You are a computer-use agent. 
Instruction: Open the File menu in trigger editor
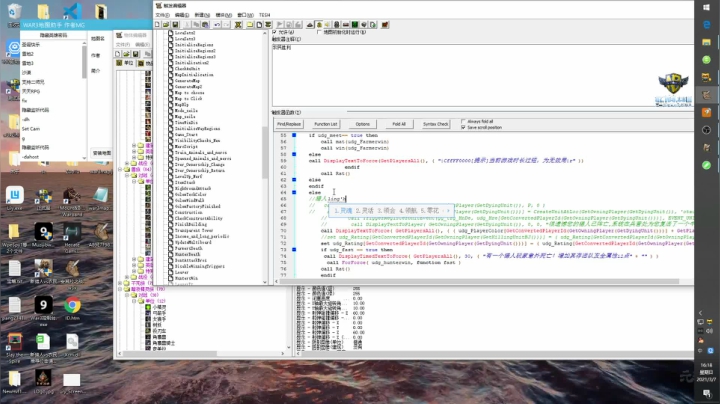click(x=162, y=16)
